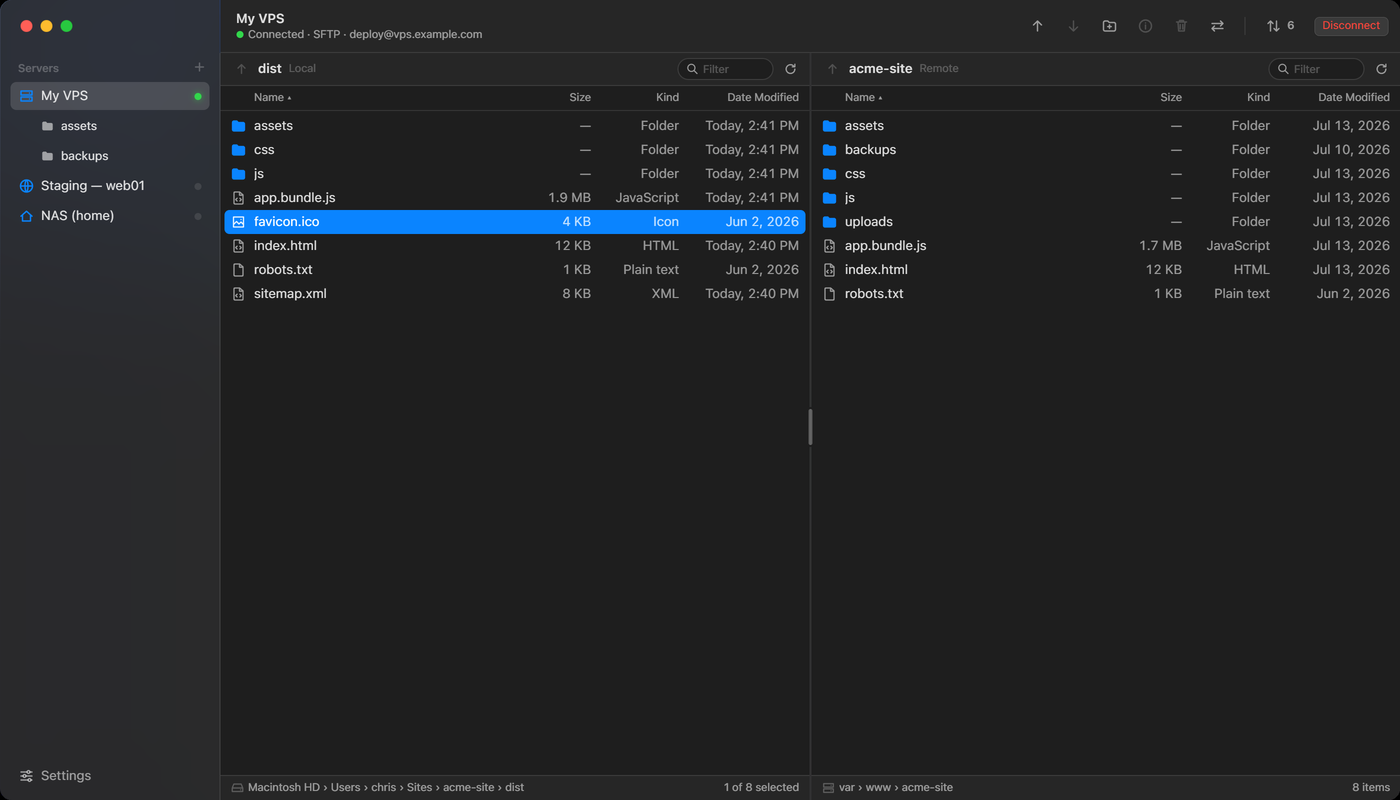The width and height of the screenshot is (1400, 800).
Task: Click the synchronize arrows icon
Action: pyautogui.click(x=1217, y=26)
